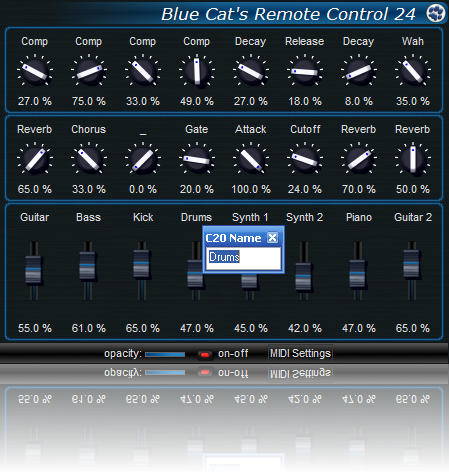Click the Comp knob set at 75.0 %
The image size is (449, 473).
click(89, 71)
